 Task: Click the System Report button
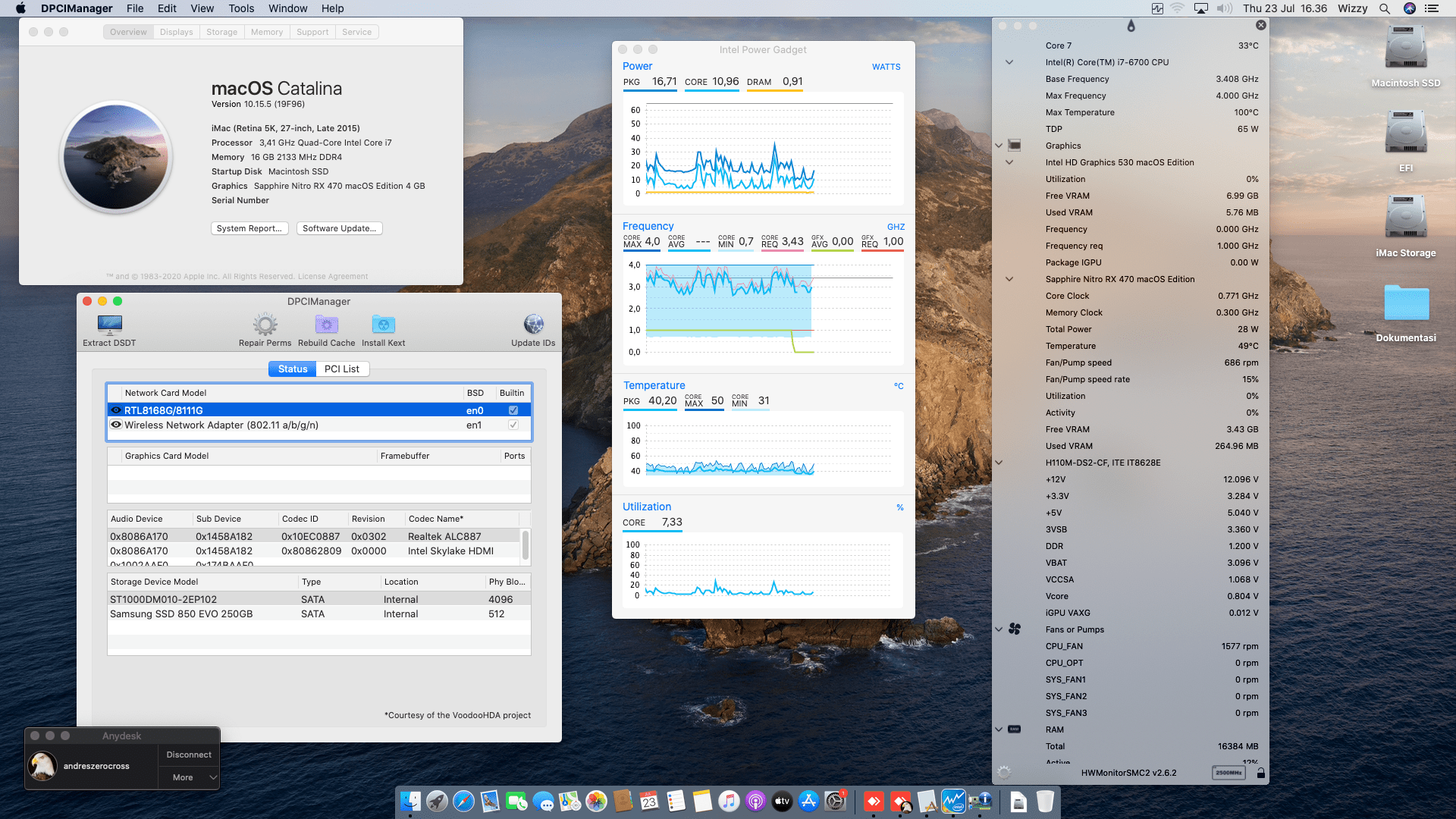click(249, 228)
